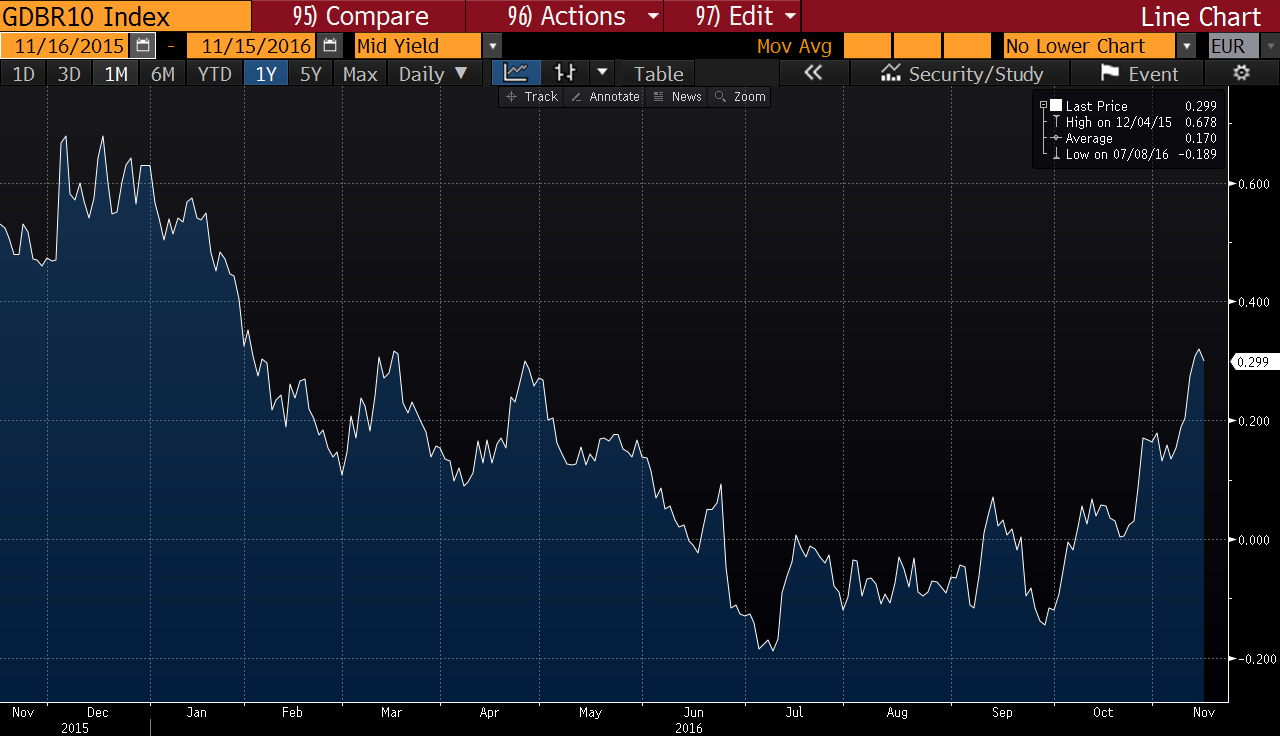Open the 95) Compare menu
Screen dimensions: 1280x736
coord(360,17)
